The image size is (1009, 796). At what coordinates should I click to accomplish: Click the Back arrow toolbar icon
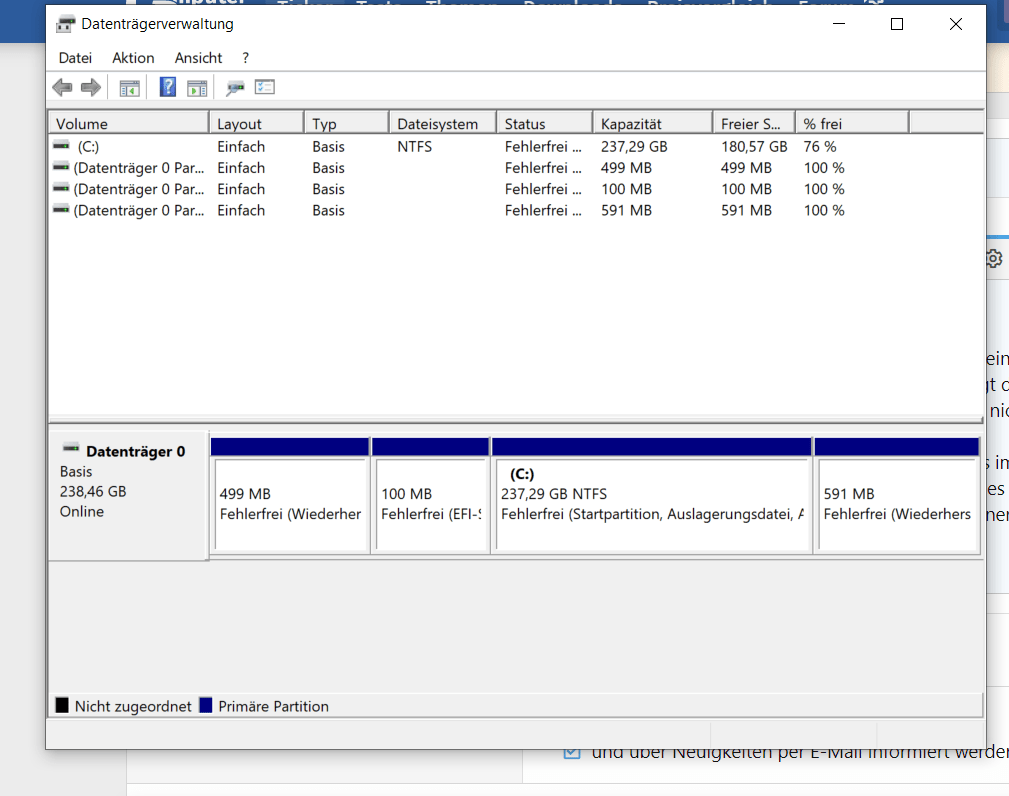click(62, 87)
